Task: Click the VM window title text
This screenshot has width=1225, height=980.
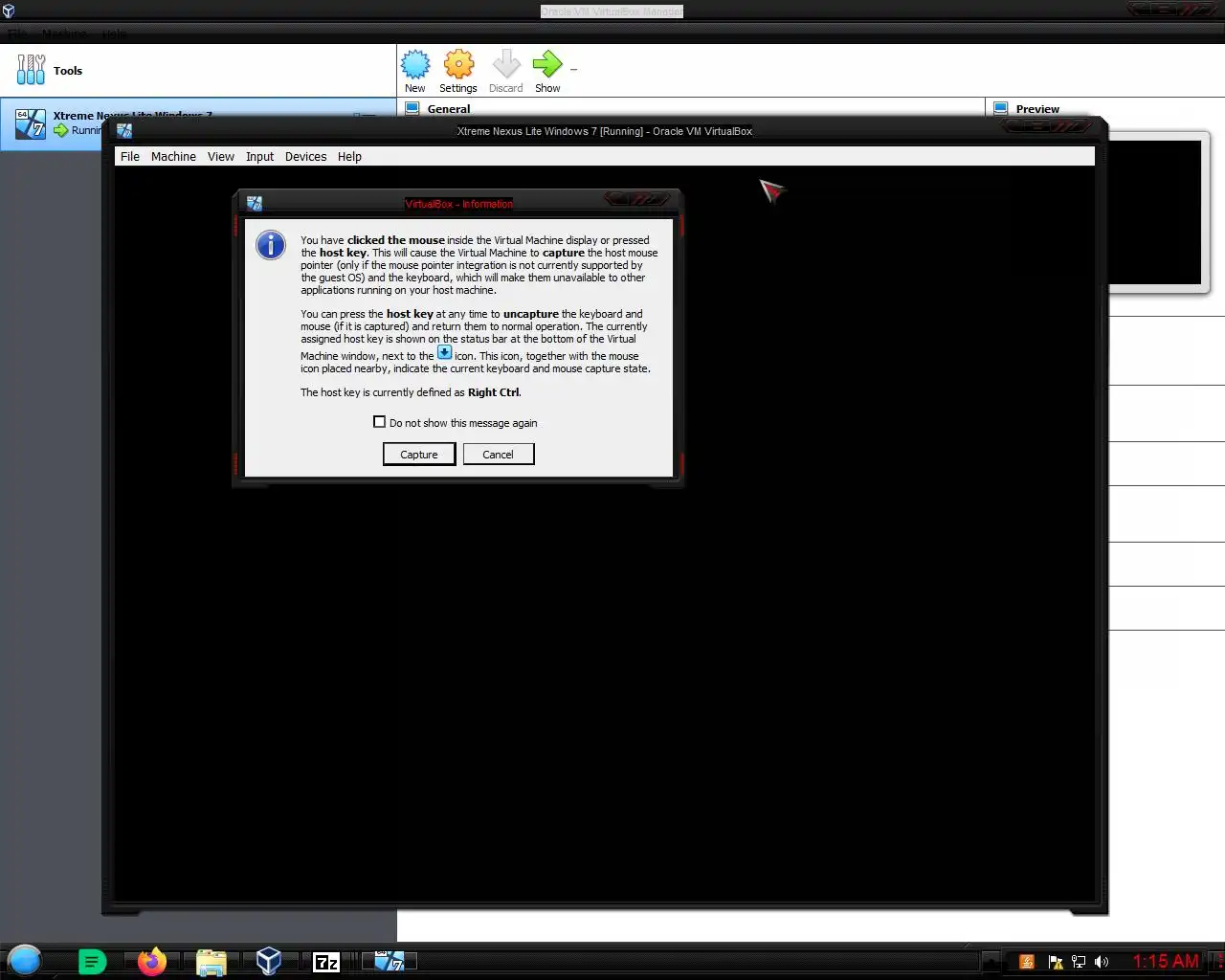Action: pyautogui.click(x=605, y=131)
